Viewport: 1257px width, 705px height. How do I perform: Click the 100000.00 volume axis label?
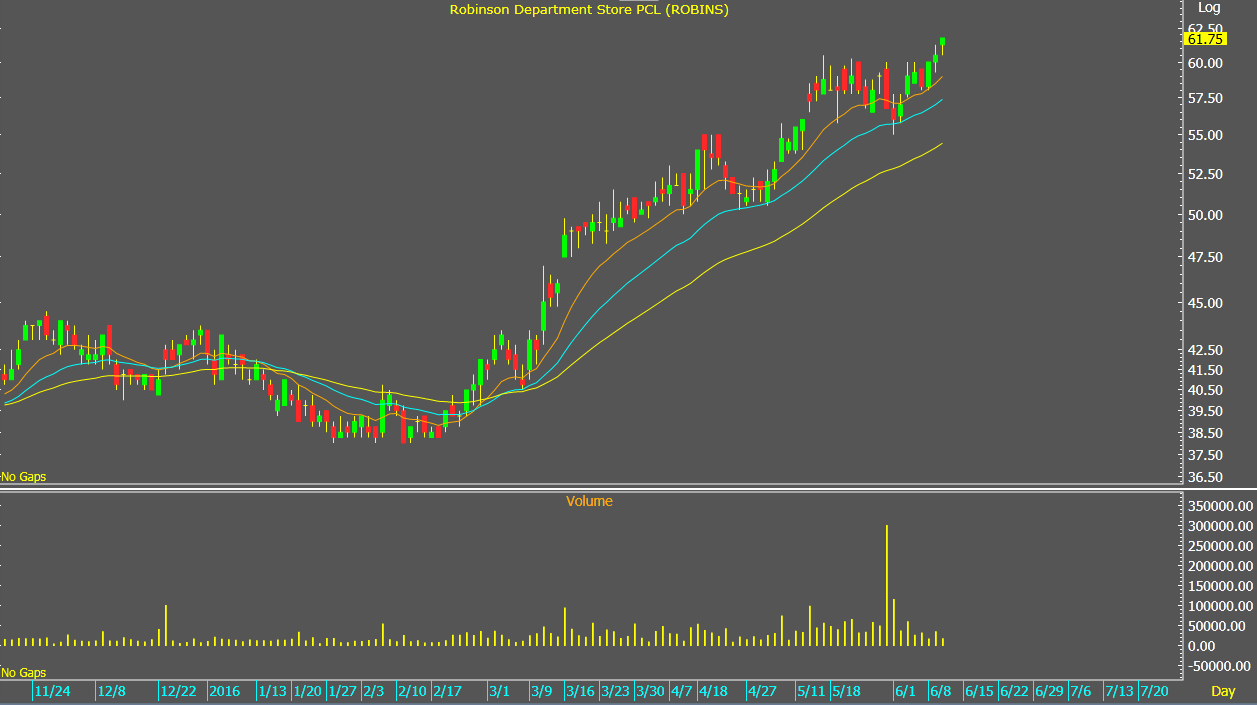coord(1220,606)
